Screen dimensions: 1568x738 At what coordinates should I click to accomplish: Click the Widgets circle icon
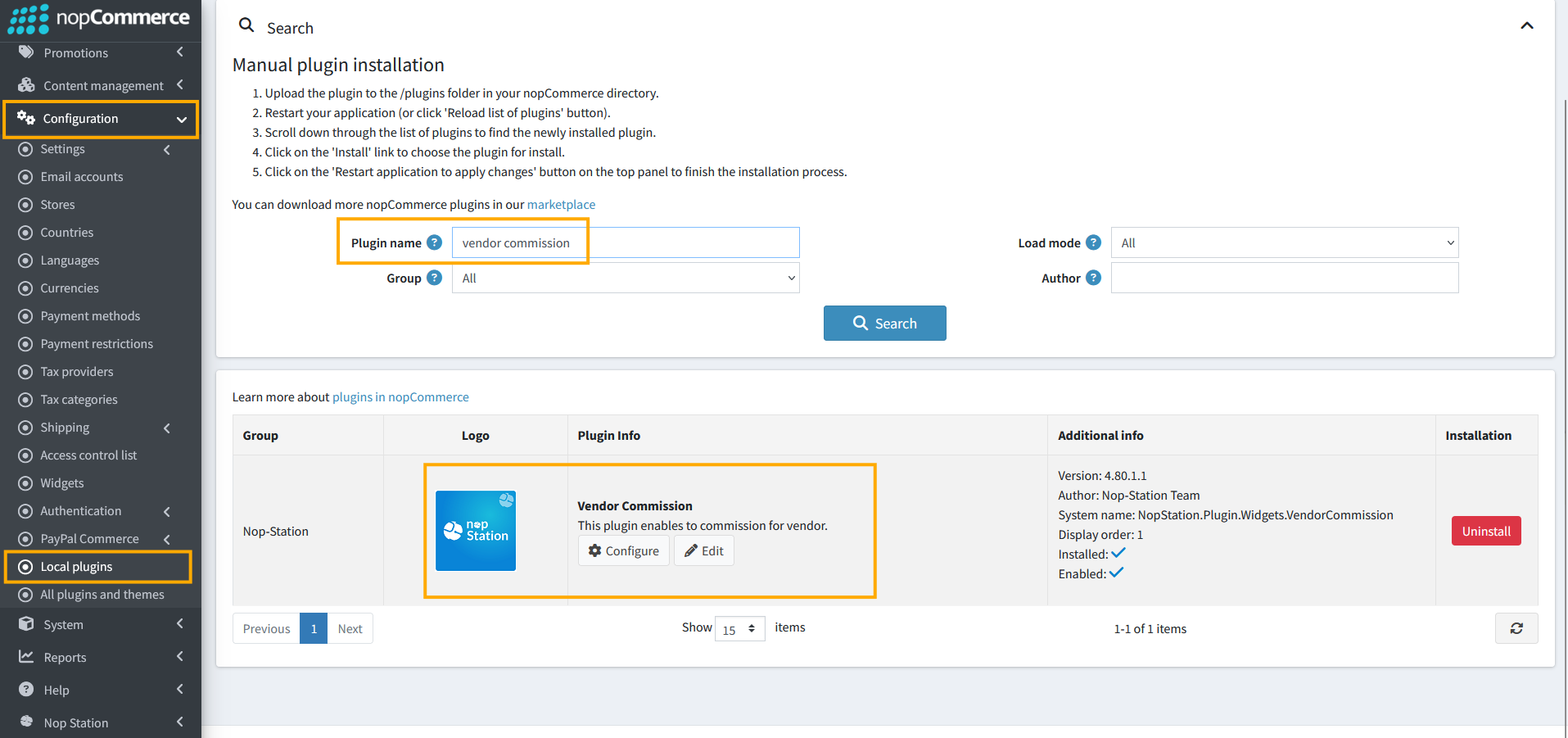click(x=25, y=483)
